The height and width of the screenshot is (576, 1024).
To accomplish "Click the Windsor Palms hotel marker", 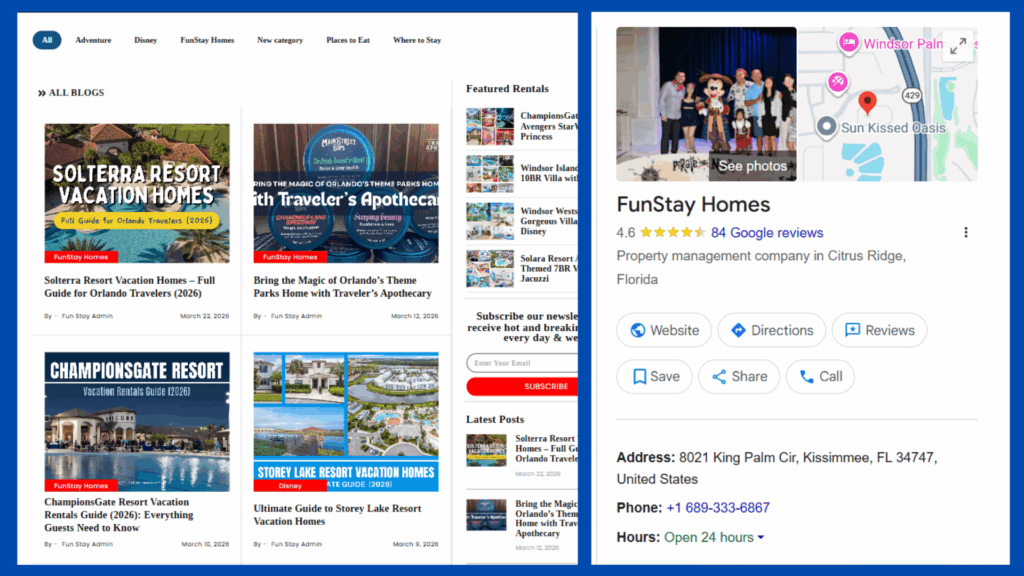I will tap(848, 42).
